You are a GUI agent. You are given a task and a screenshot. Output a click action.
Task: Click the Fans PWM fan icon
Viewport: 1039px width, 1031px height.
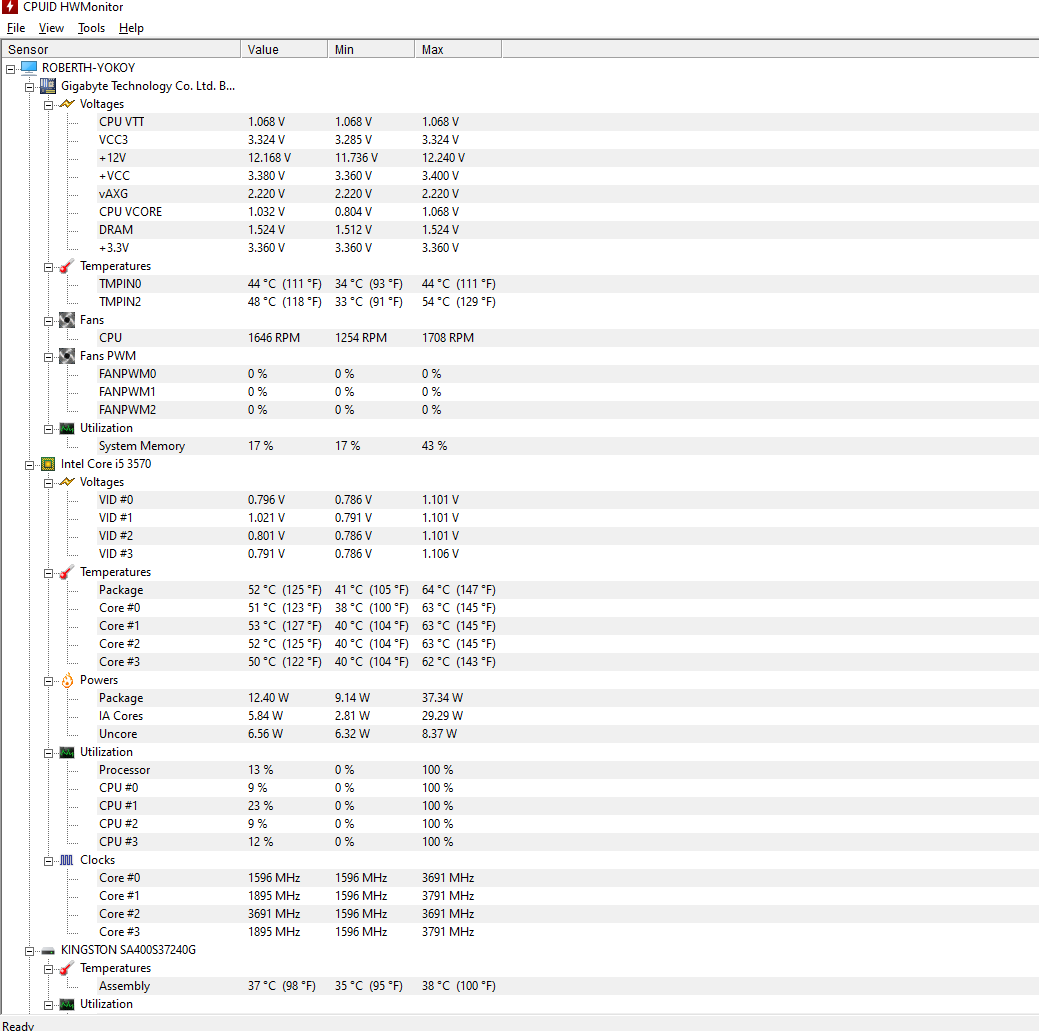pos(67,356)
